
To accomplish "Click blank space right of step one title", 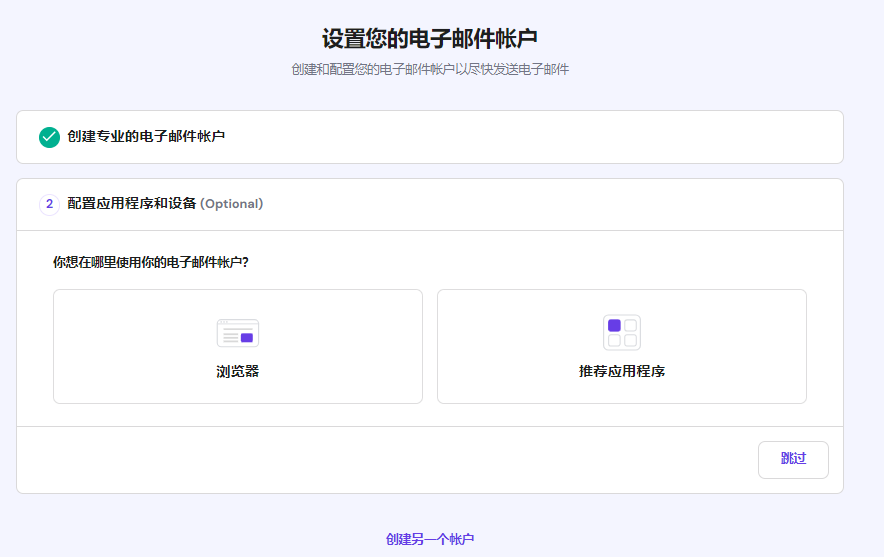I will pos(530,137).
